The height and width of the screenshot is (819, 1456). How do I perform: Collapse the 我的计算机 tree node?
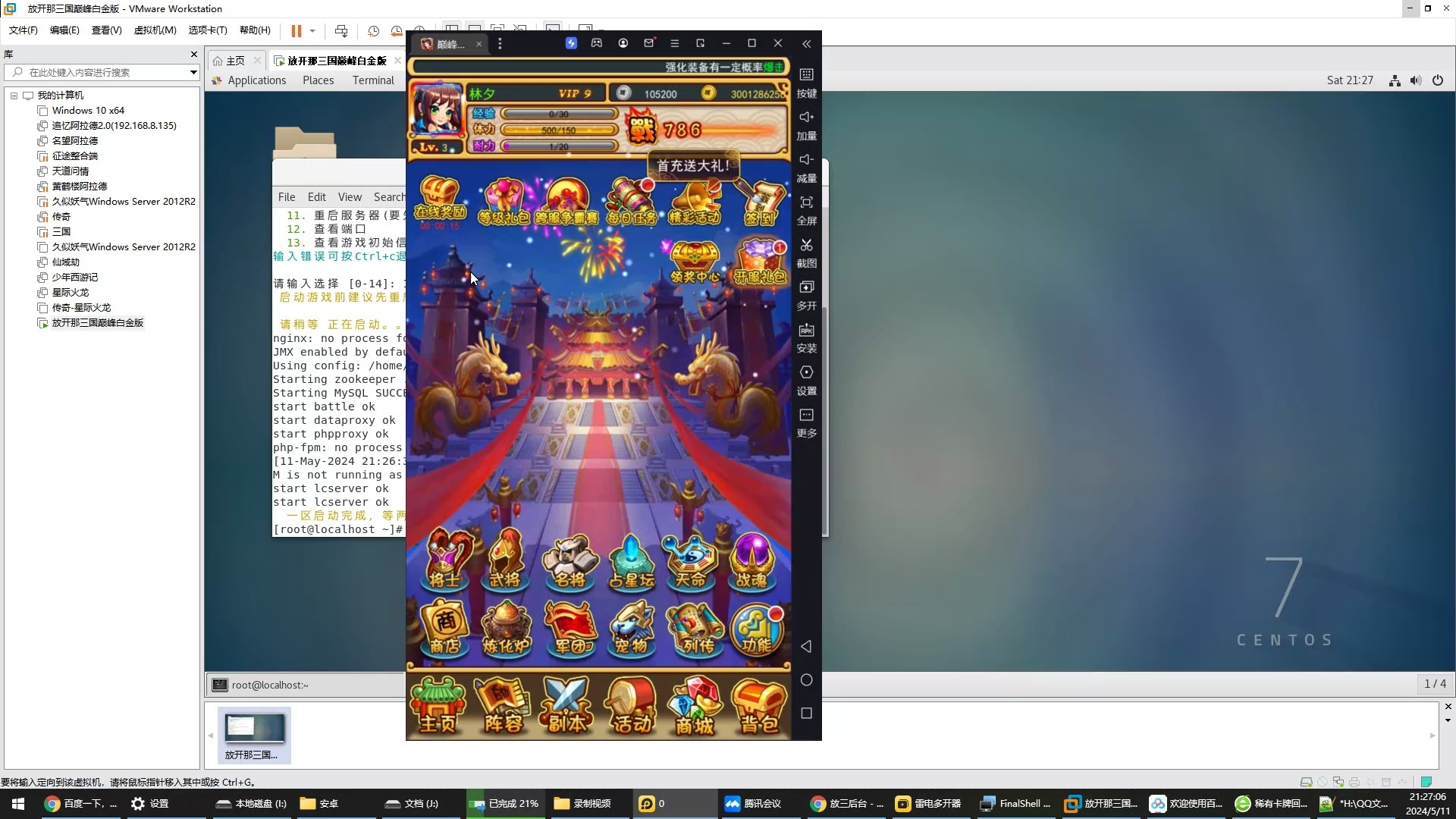[14, 96]
